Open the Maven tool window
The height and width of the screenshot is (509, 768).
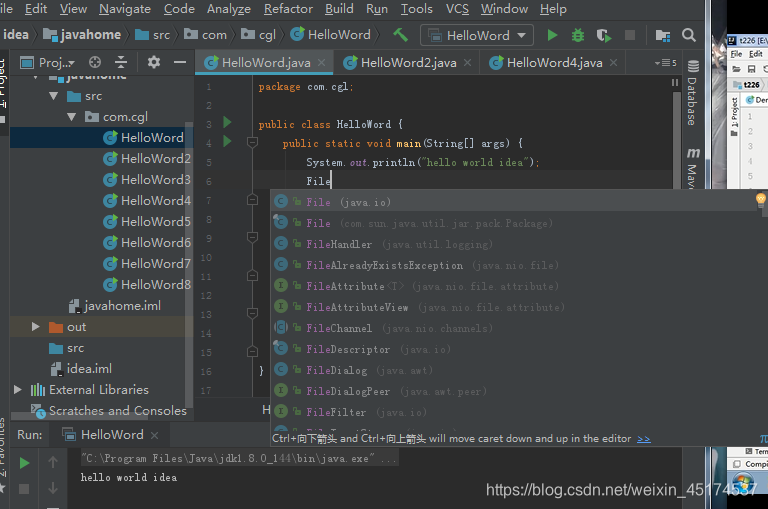pos(692,168)
